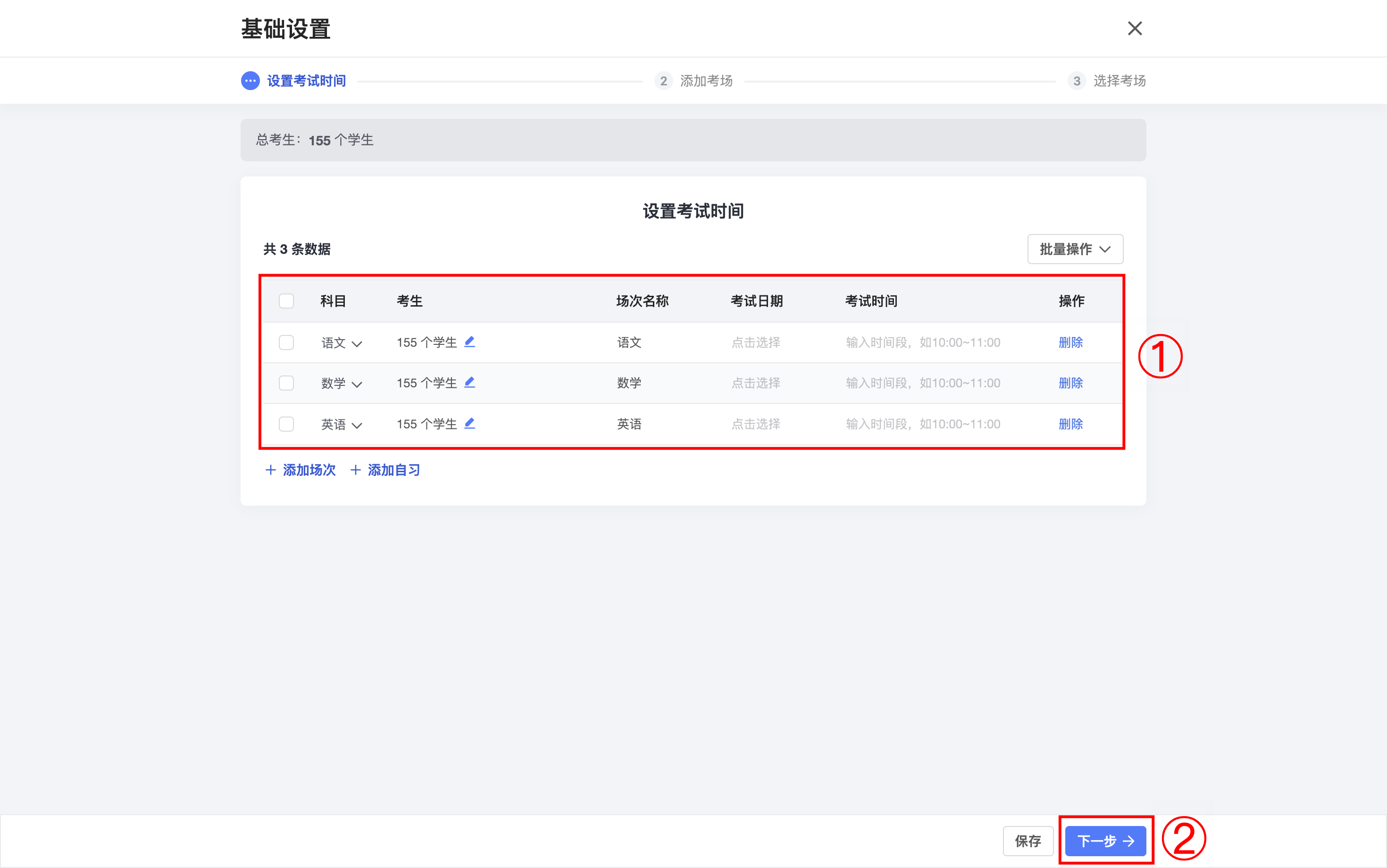Pick exam date for 语文 row
1387x868 pixels.
click(755, 342)
